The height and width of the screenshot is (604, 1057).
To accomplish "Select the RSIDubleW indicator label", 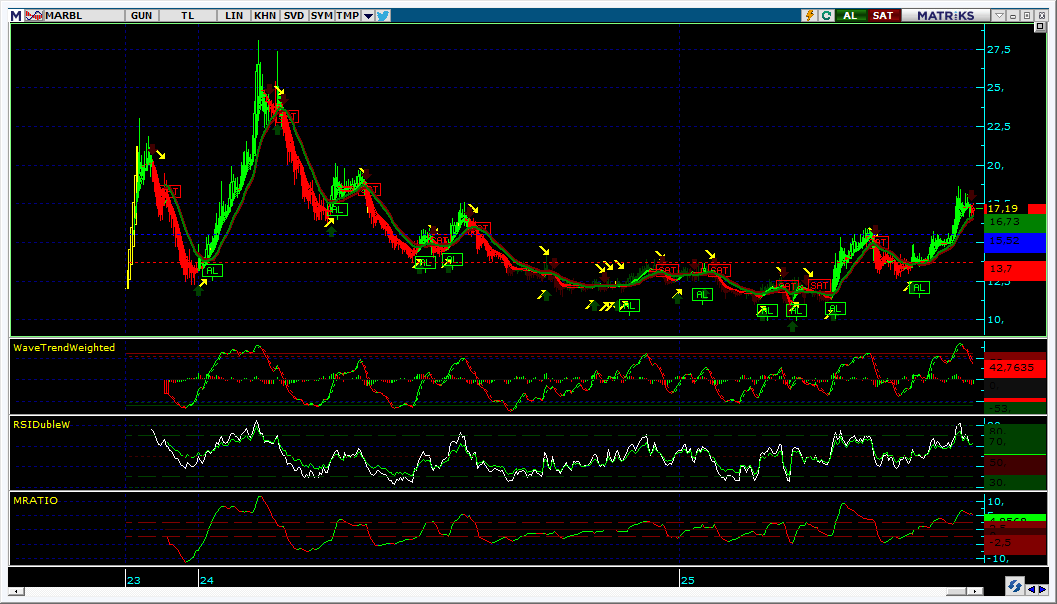I will [41, 424].
